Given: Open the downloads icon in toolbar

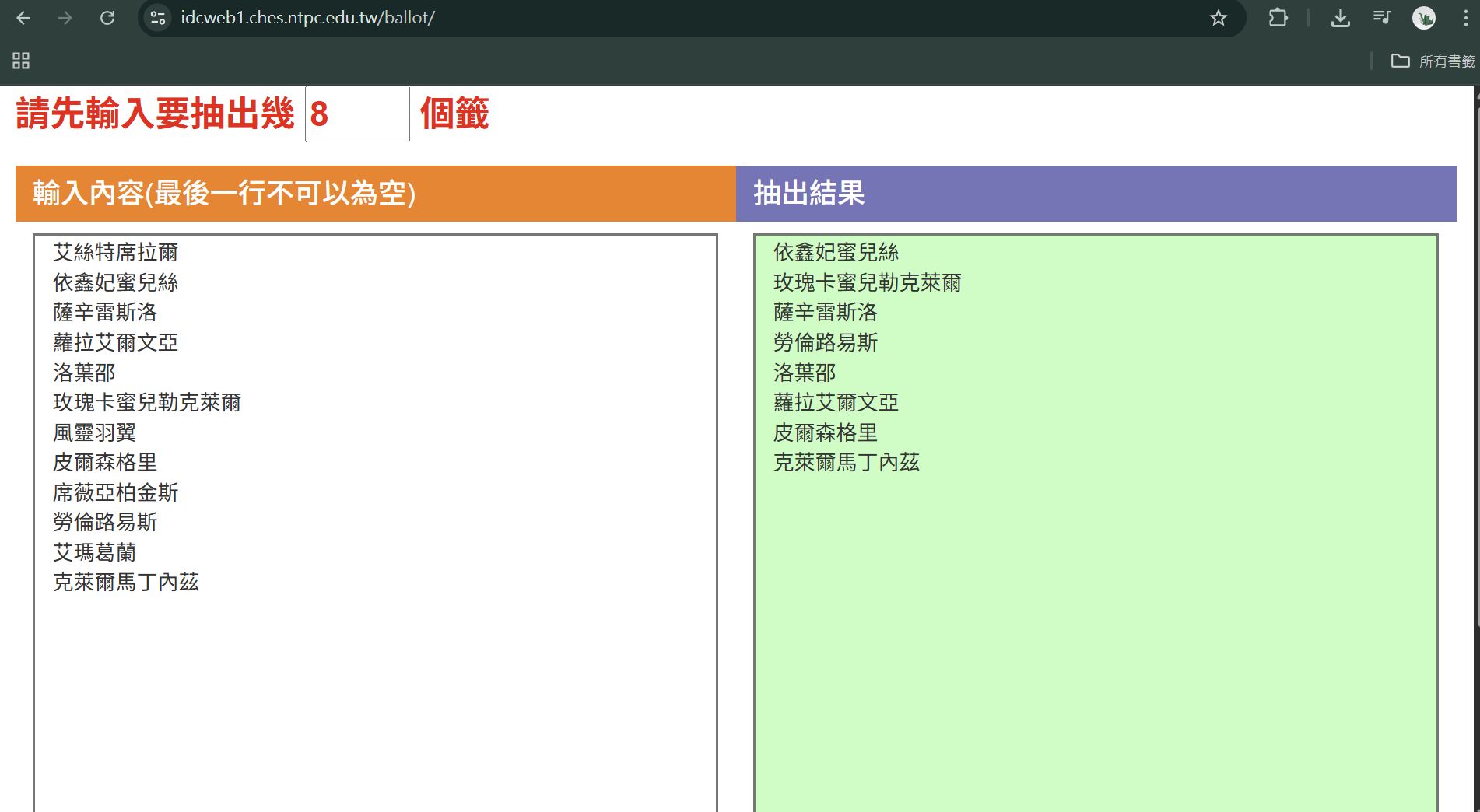Looking at the screenshot, I should 1340,18.
